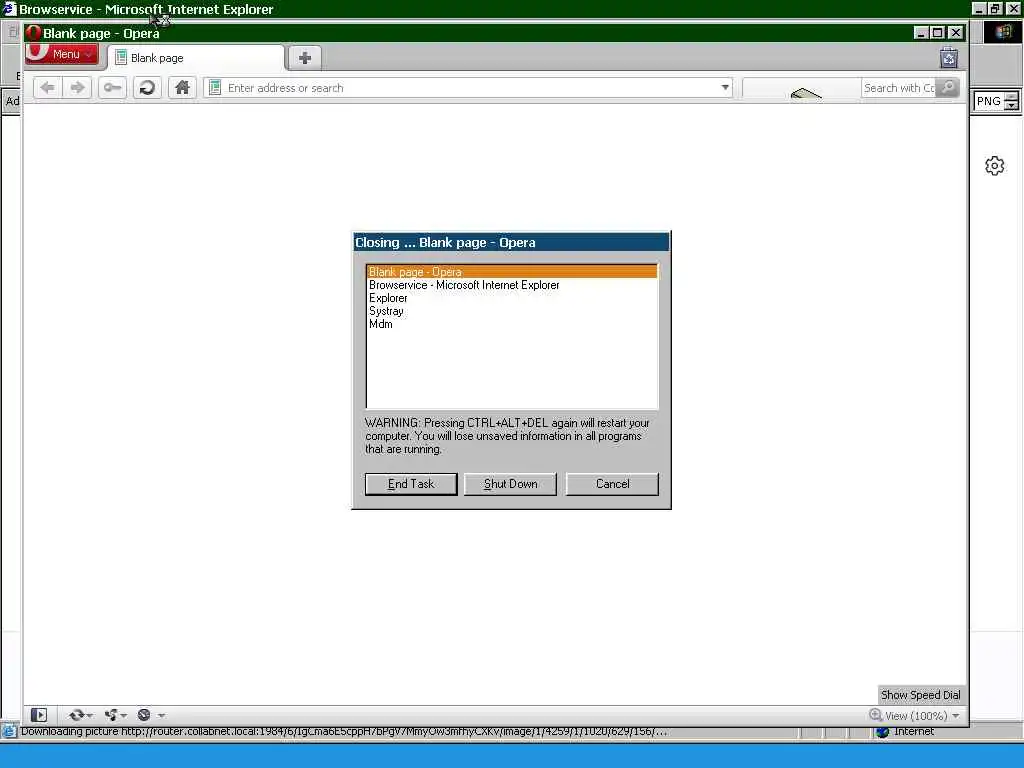Click the Opera logo in the title bar

click(33, 33)
